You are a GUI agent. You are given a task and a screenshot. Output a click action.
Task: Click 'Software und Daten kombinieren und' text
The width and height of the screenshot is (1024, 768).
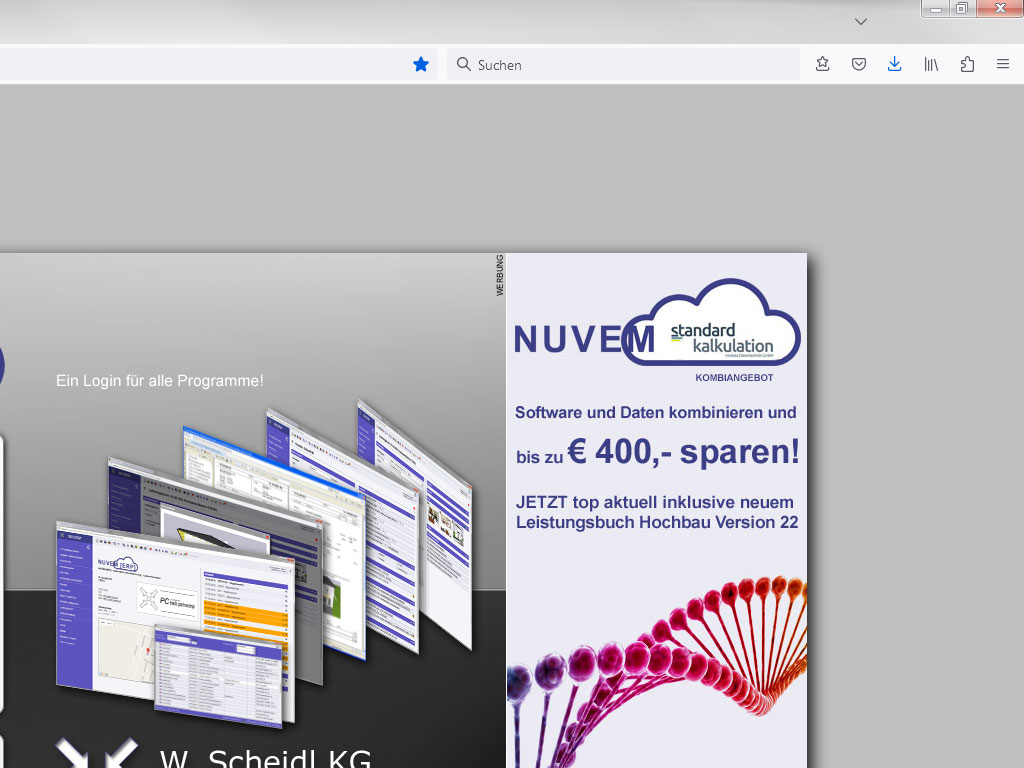point(656,412)
